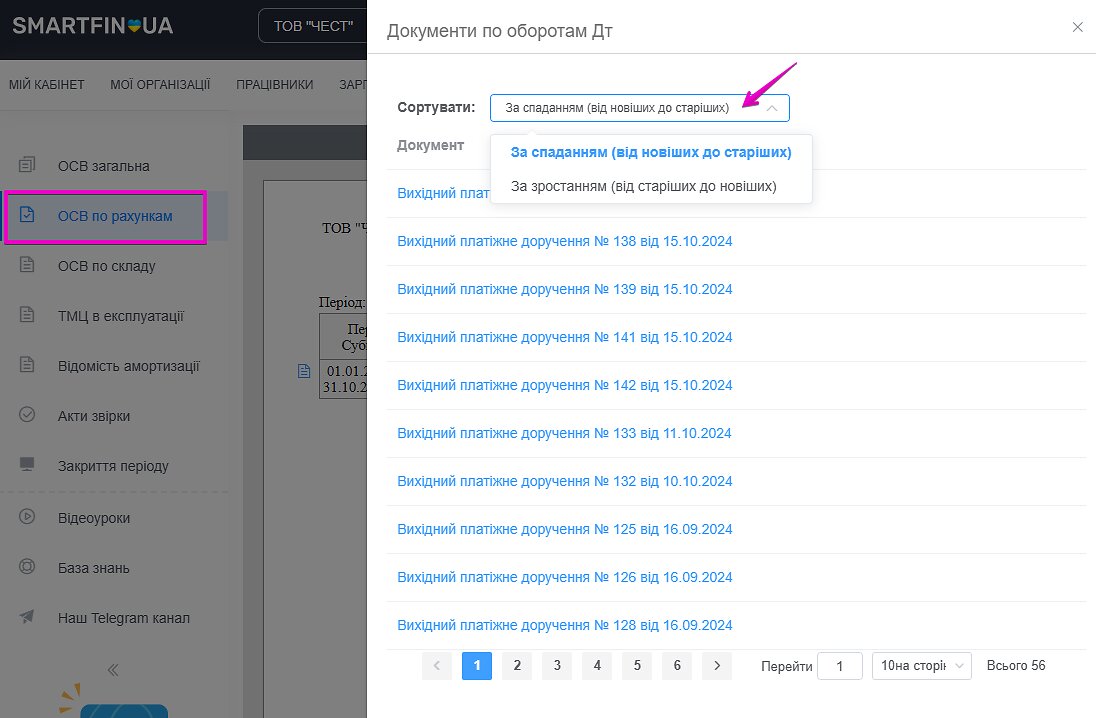The image size is (1096, 718).
Task: Open Наш Telegram канал link
Action: click(x=124, y=618)
